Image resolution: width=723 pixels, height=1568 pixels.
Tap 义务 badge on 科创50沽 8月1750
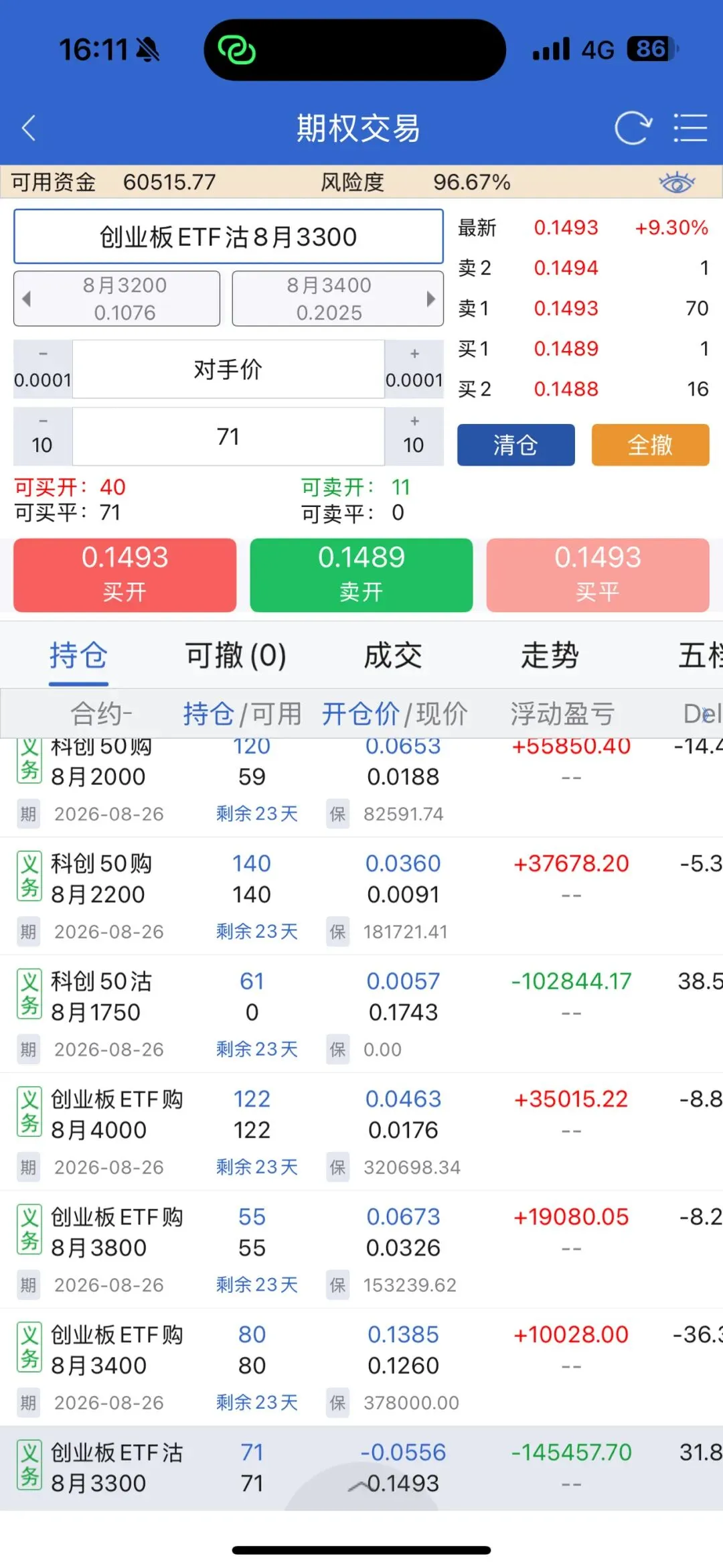(29, 994)
